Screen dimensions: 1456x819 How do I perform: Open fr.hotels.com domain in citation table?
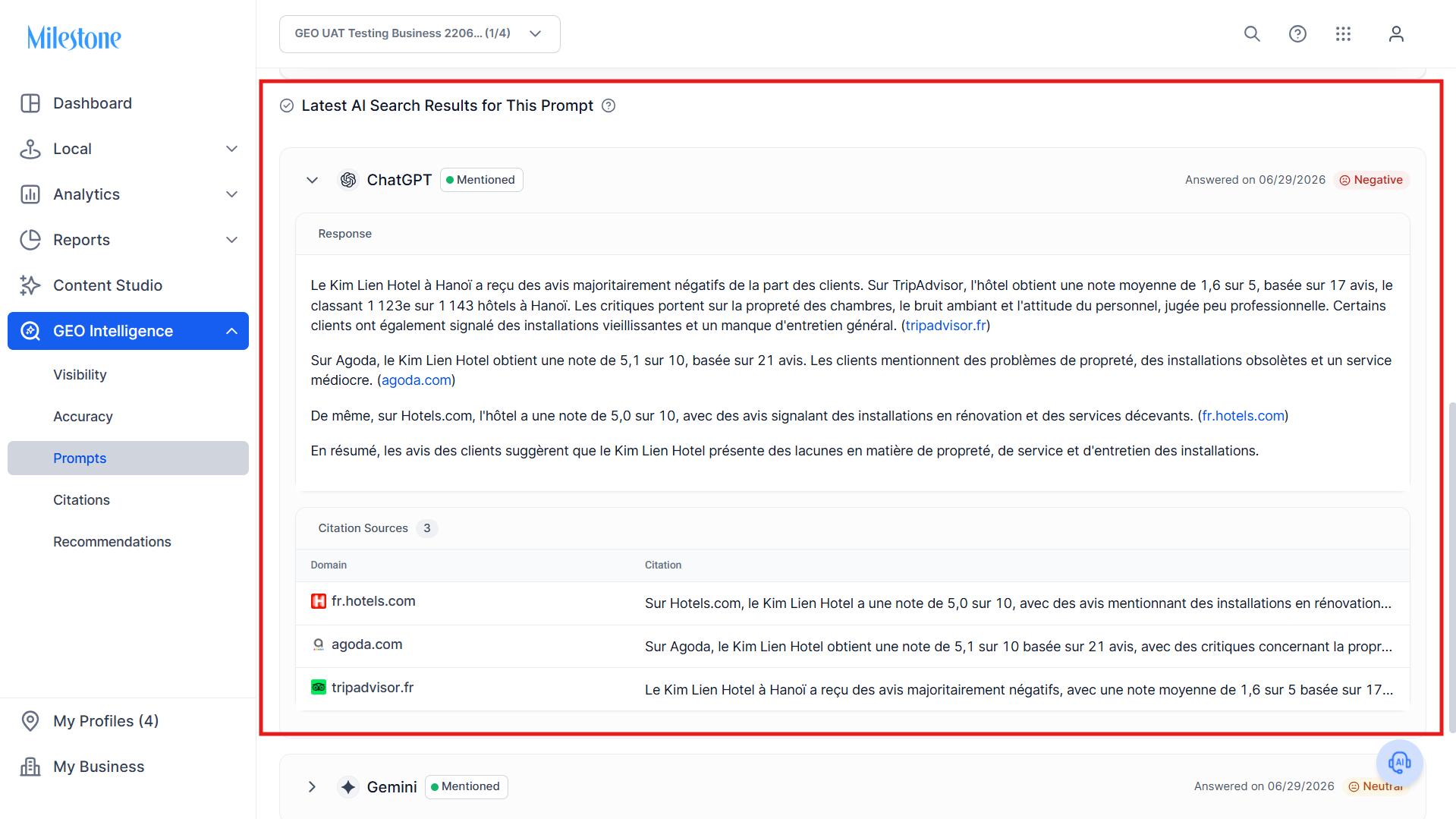373,601
